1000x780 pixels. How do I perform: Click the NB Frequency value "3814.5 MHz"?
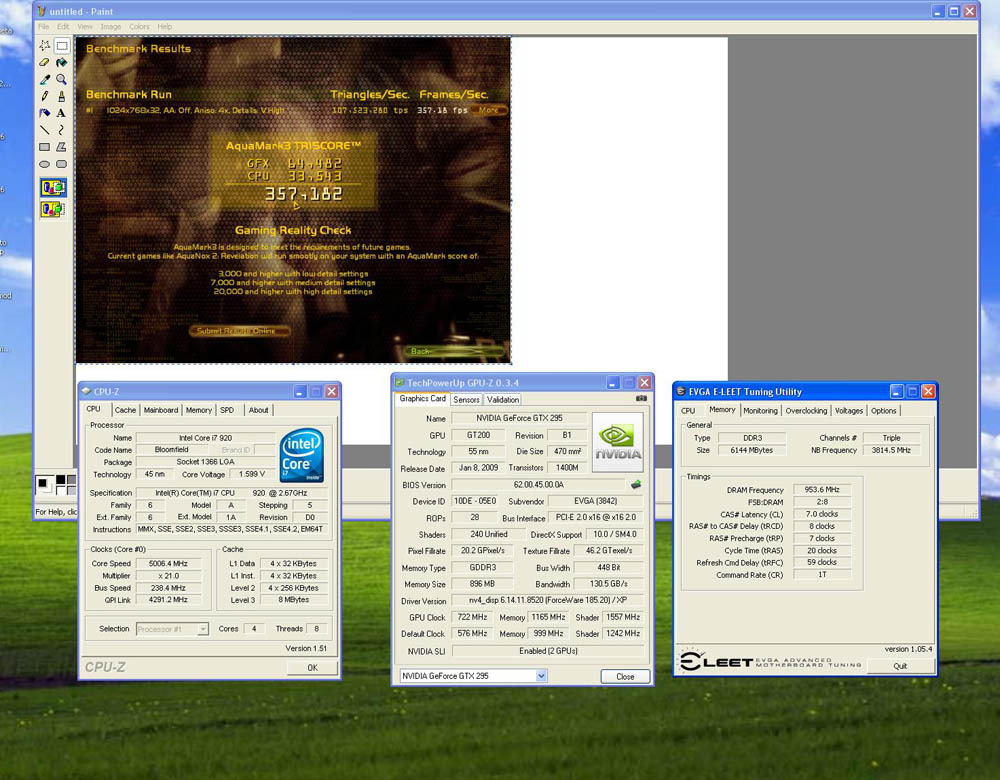(891, 450)
